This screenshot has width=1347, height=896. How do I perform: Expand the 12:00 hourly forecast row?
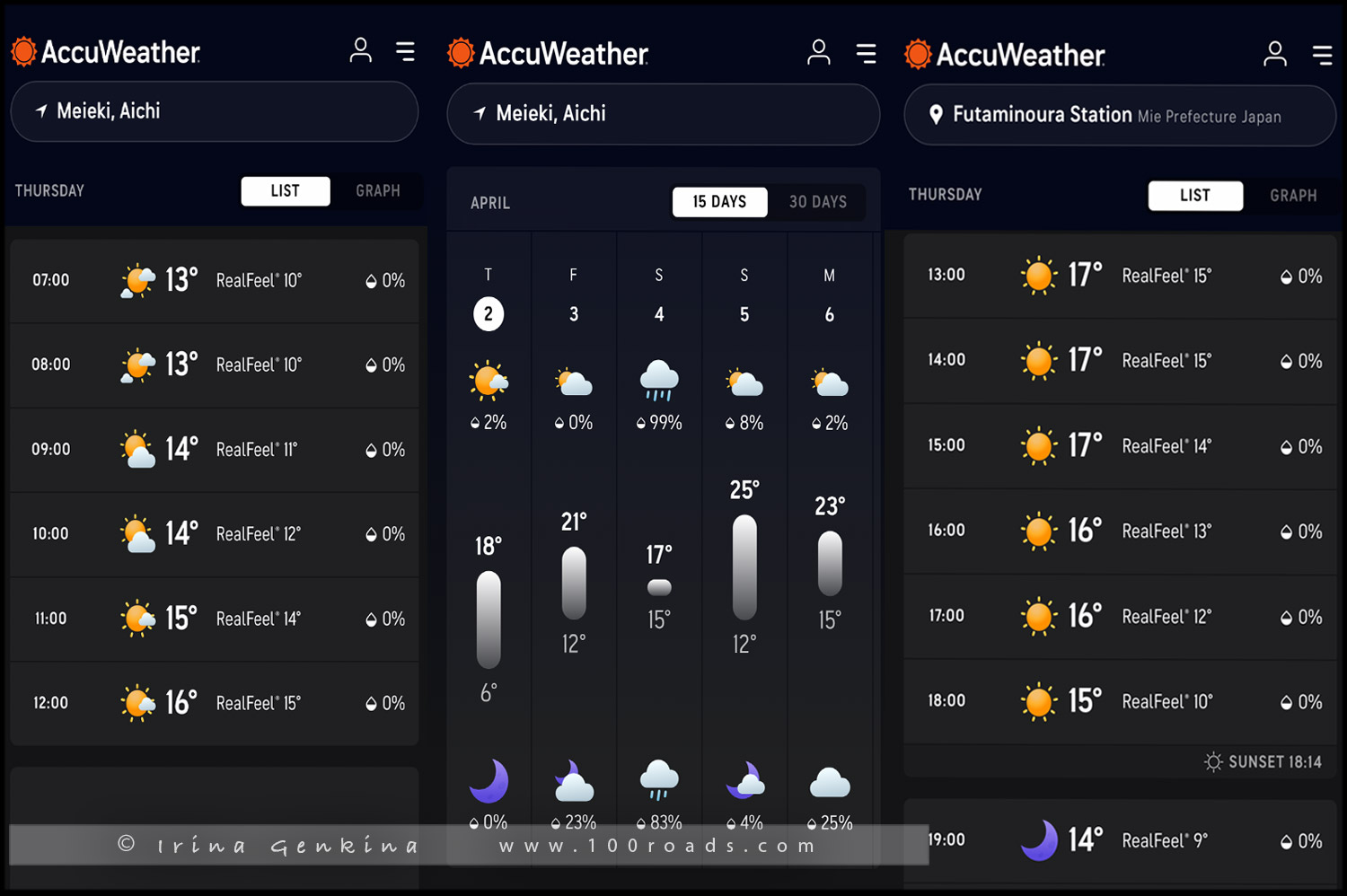(214, 703)
